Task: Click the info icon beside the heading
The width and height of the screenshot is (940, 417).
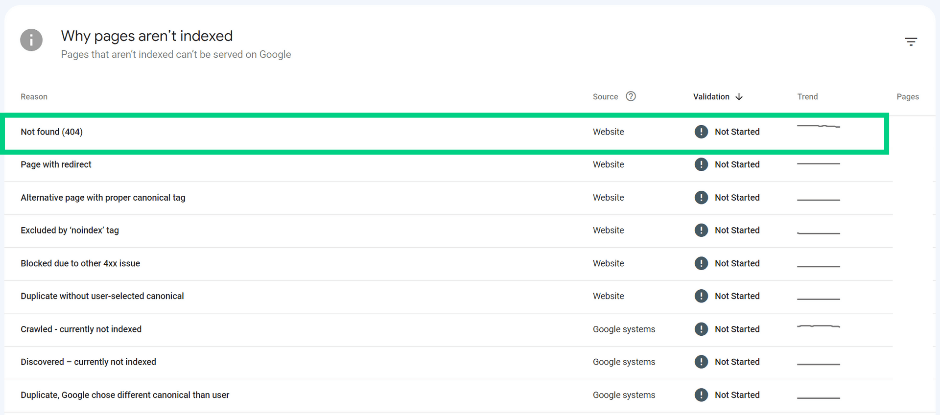Action: click(x=31, y=40)
